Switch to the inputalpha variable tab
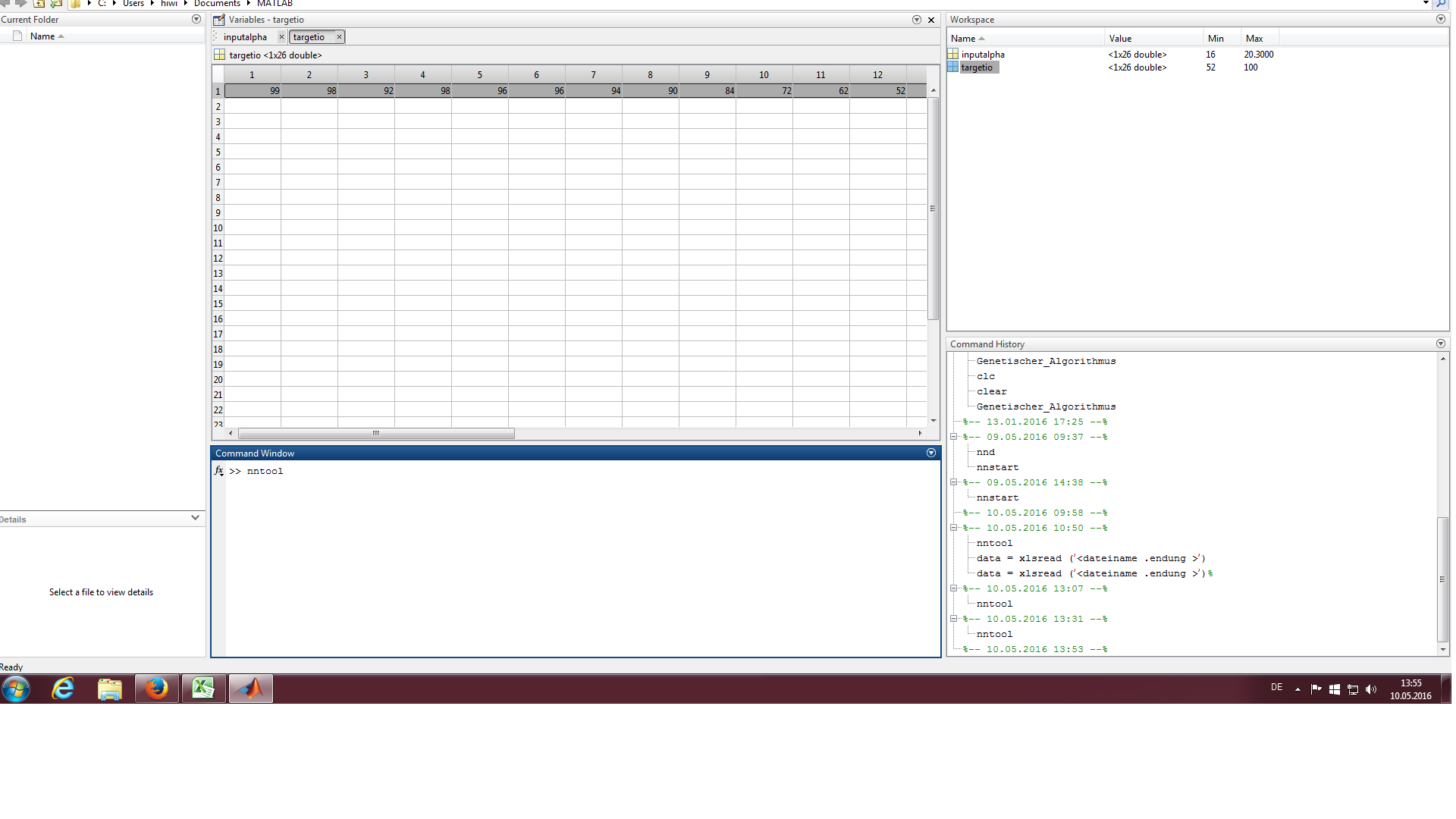Screen dimensions: 1456x819 (x=245, y=37)
